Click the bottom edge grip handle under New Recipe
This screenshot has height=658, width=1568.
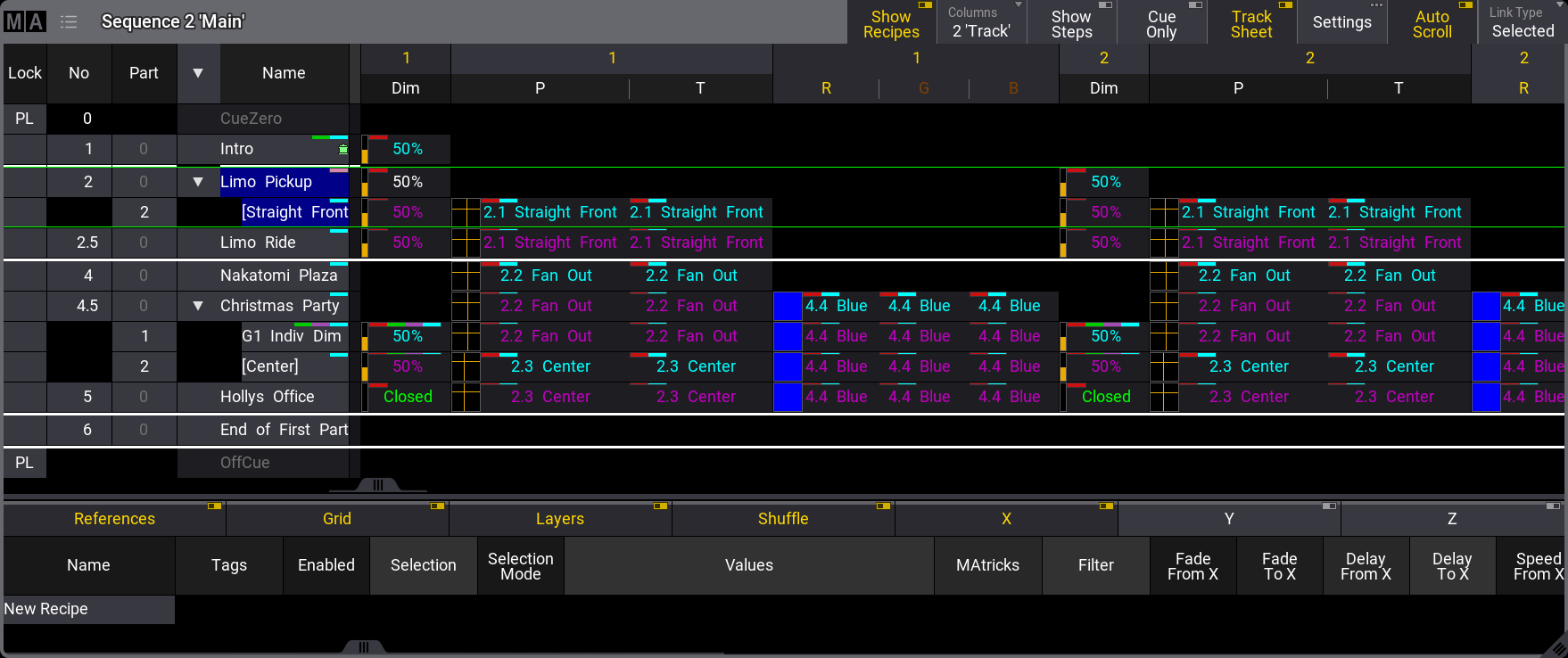pos(364,647)
